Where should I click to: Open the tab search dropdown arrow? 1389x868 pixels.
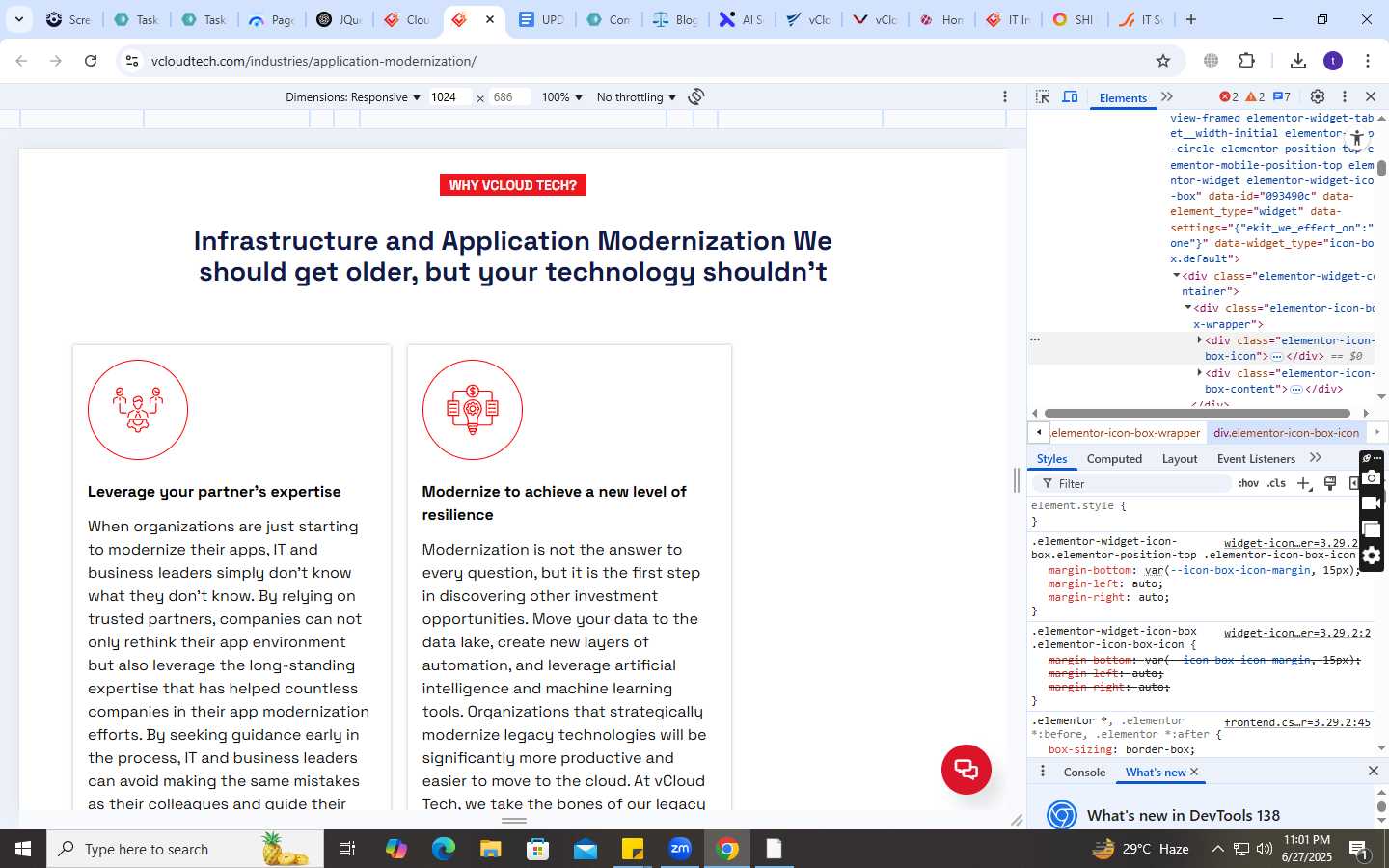tap(18, 19)
